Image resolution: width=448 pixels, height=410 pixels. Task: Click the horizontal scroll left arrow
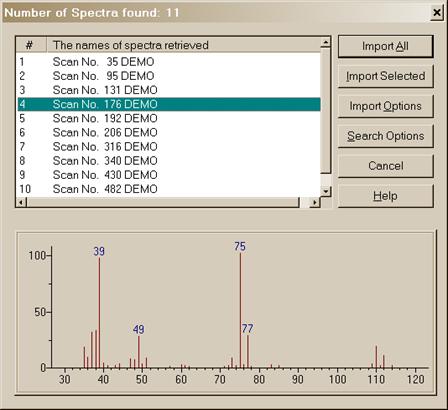21,202
